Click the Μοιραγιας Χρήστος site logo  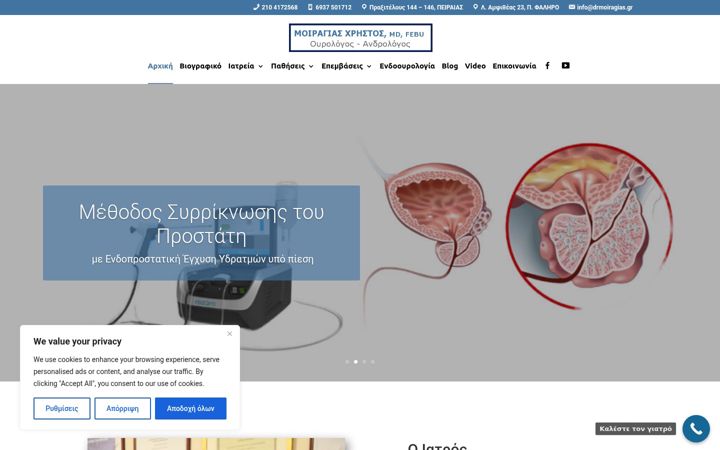pos(360,38)
